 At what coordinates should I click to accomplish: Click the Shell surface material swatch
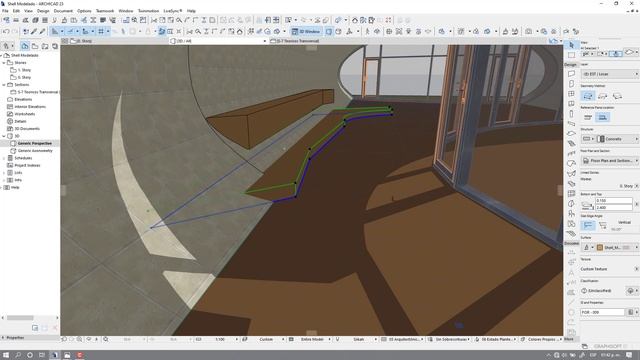600,247
